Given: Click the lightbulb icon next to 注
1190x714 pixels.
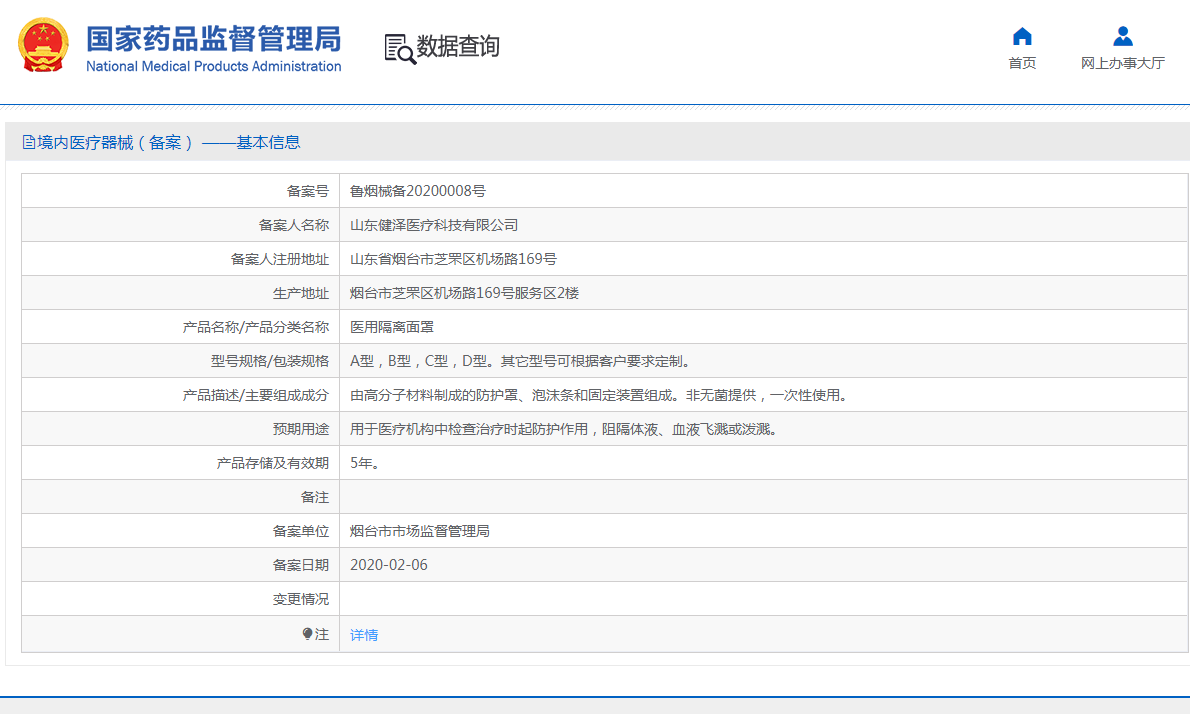Looking at the screenshot, I should pyautogui.click(x=307, y=634).
